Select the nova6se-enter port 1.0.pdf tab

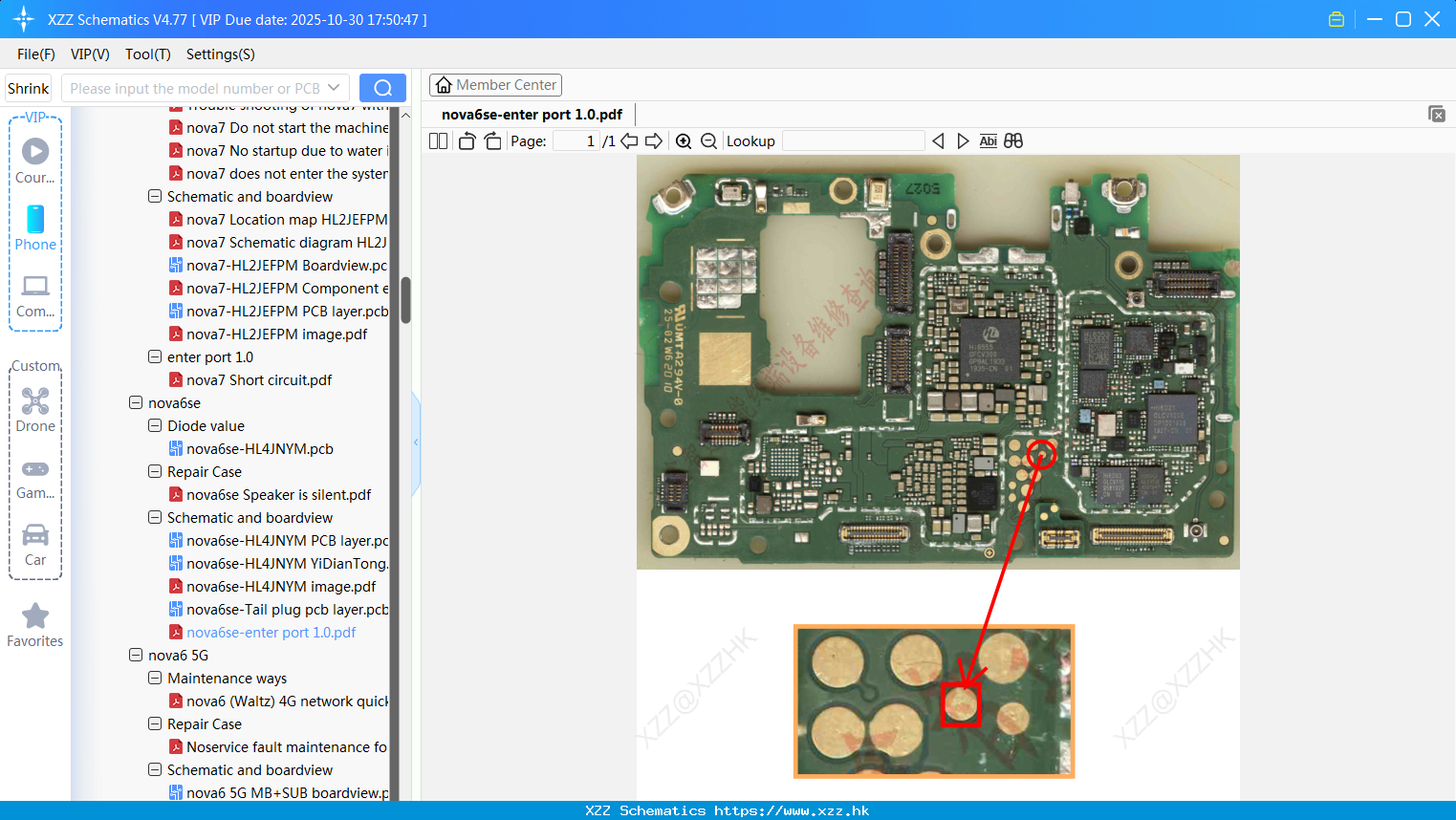click(532, 114)
